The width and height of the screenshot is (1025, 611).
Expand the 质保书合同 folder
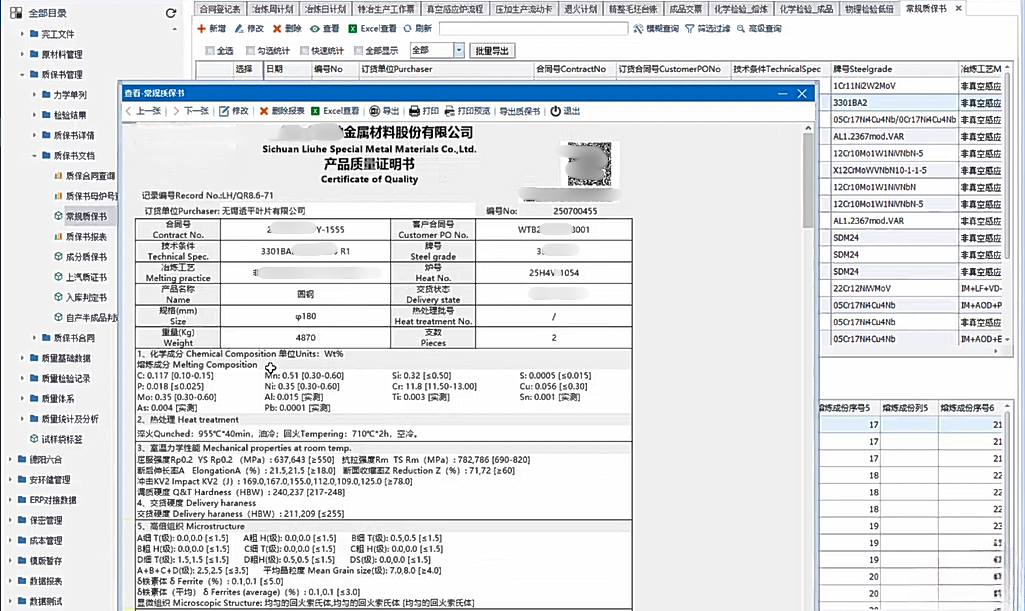click(x=34, y=338)
